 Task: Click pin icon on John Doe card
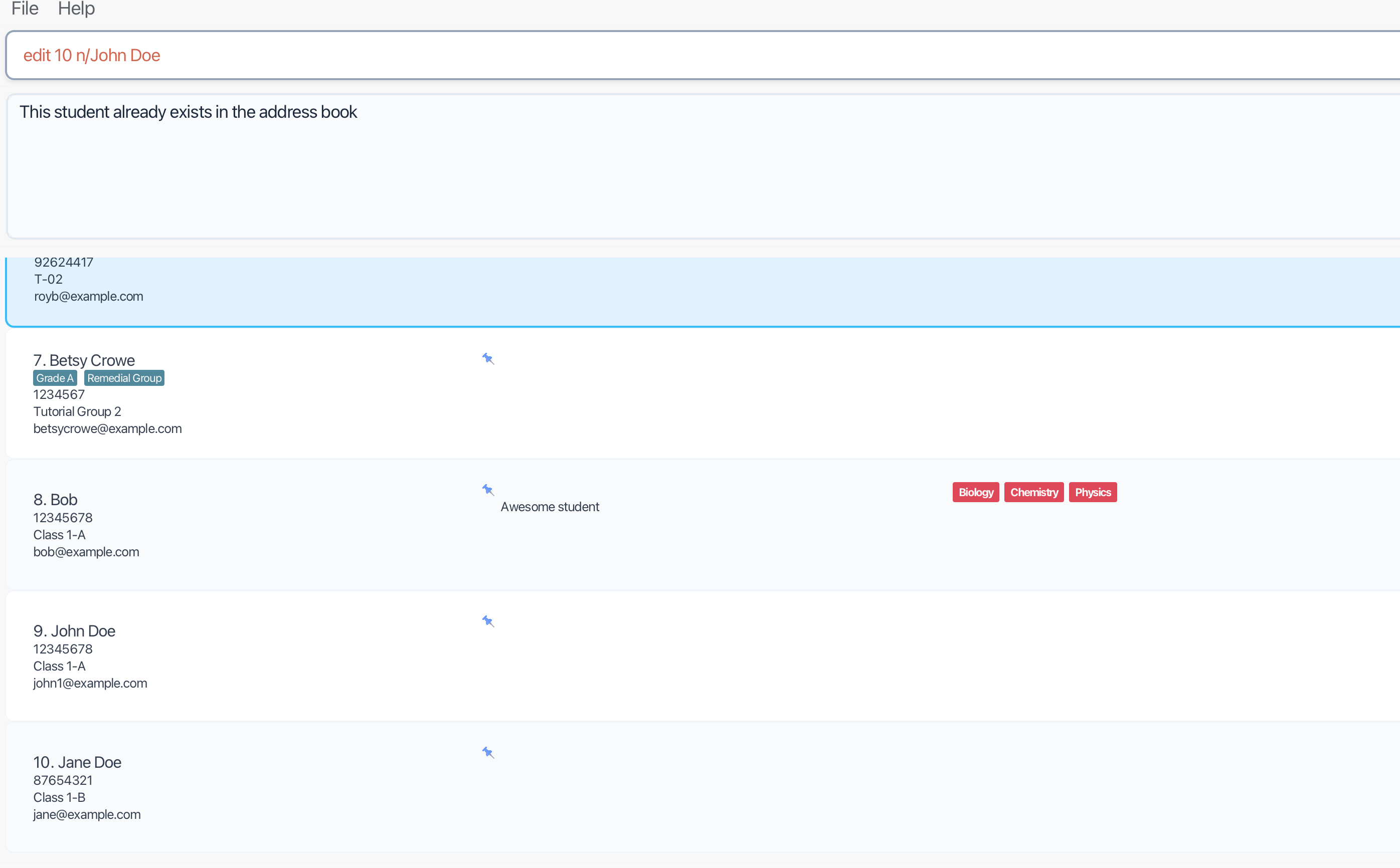pos(488,621)
